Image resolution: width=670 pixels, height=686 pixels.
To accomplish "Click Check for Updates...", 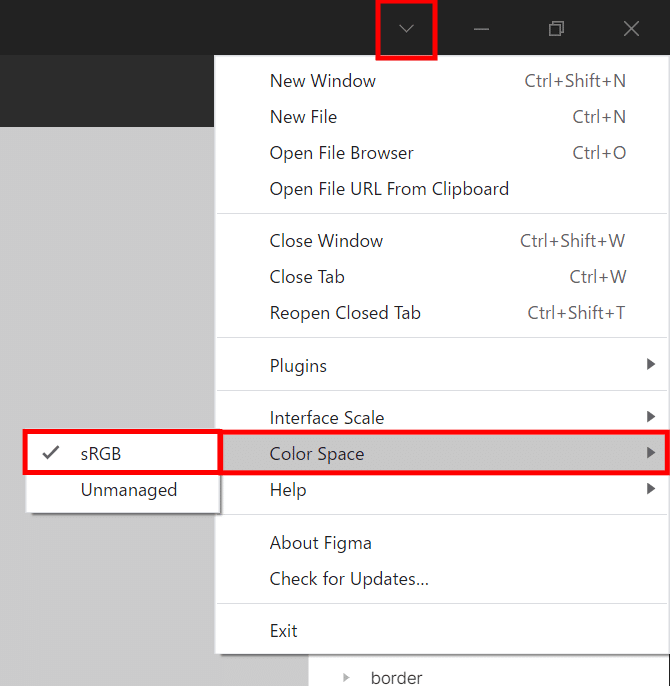I will tap(349, 579).
